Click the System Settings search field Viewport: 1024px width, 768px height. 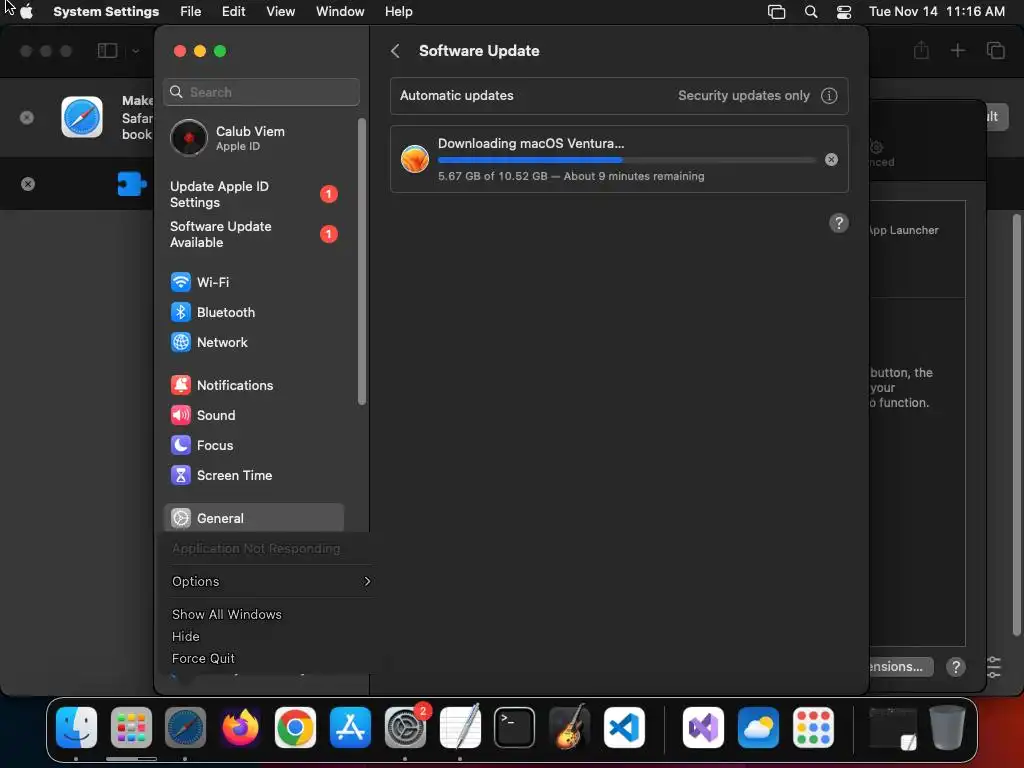point(261,92)
